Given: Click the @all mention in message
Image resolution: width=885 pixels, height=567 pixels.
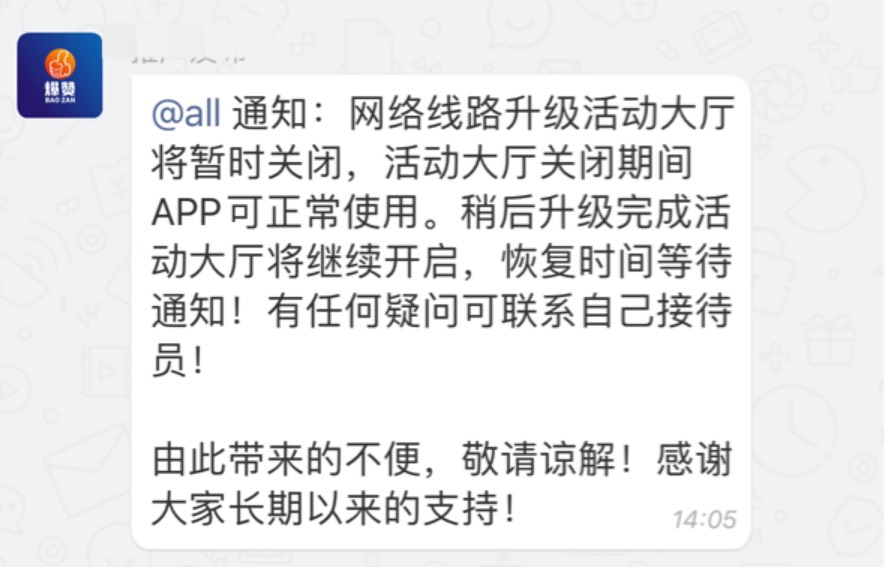Looking at the screenshot, I should pos(186,113).
